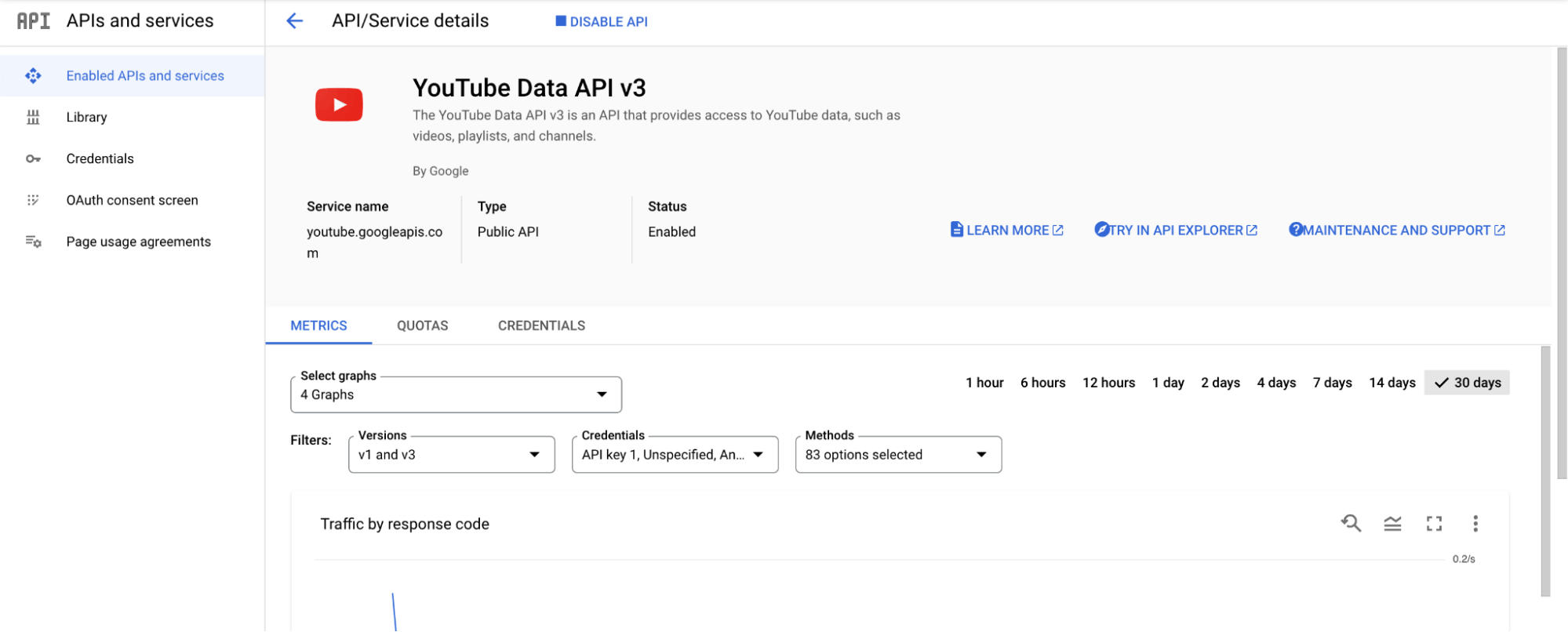This screenshot has height=632, width=1568.
Task: Toggle the chart legend icon
Action: point(1392,524)
